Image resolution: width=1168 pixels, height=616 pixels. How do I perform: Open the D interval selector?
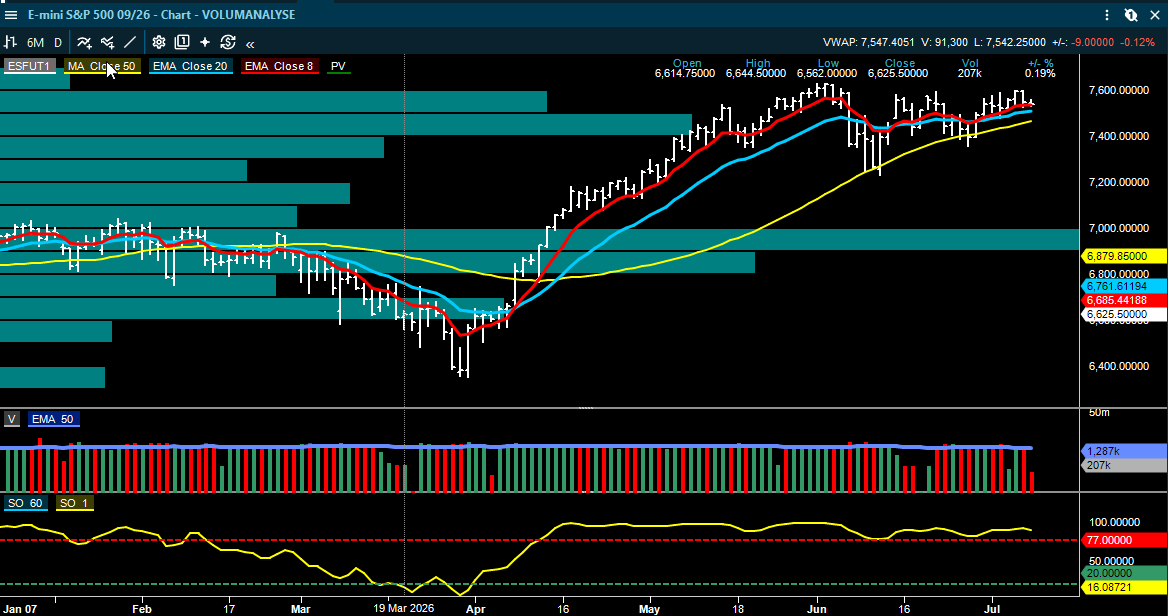tap(57, 42)
